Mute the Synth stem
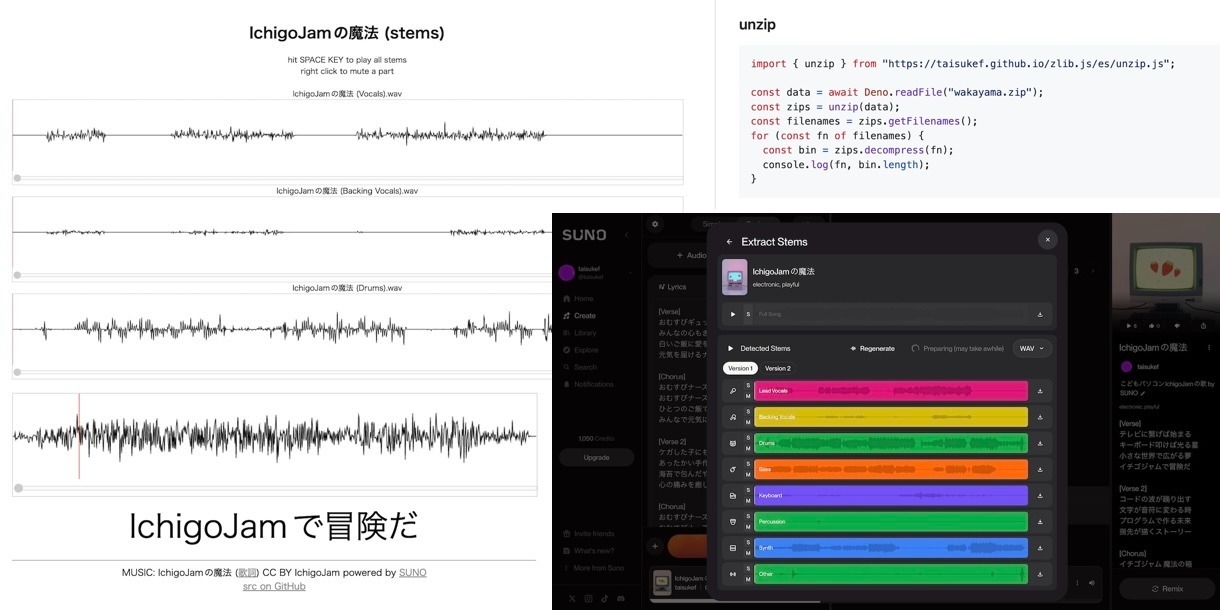This screenshot has width=1220, height=610. (748, 553)
